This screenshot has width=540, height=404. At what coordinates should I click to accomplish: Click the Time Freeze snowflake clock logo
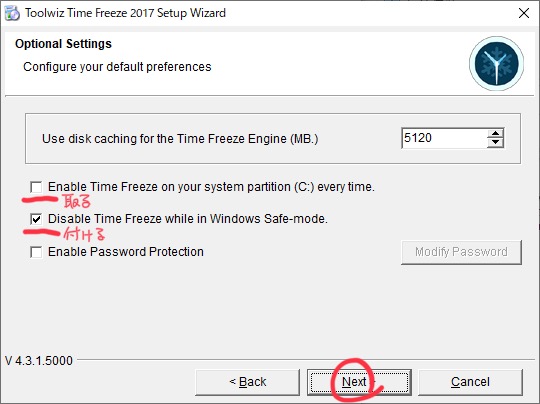coord(496,64)
